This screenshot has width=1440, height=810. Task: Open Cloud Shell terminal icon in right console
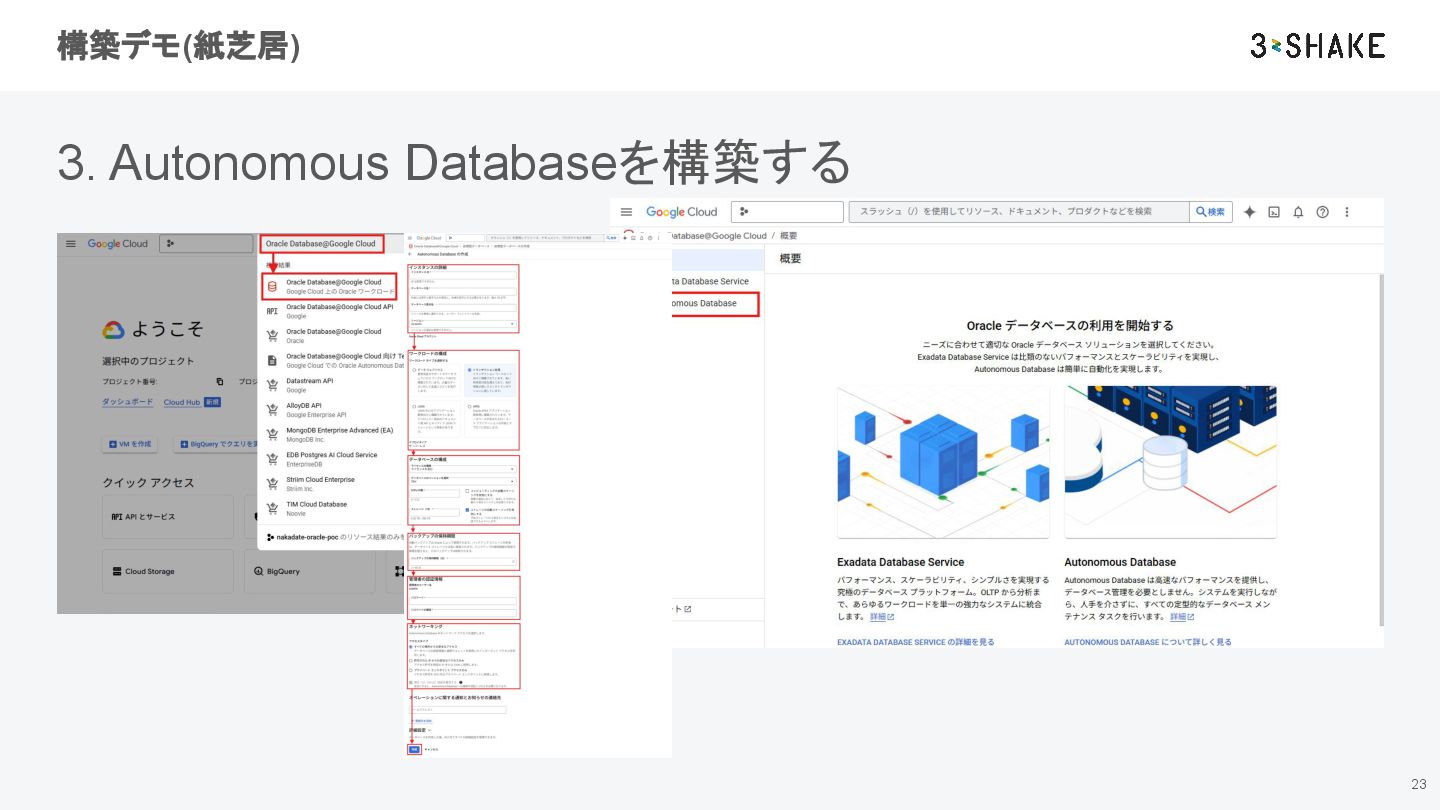click(x=1274, y=212)
